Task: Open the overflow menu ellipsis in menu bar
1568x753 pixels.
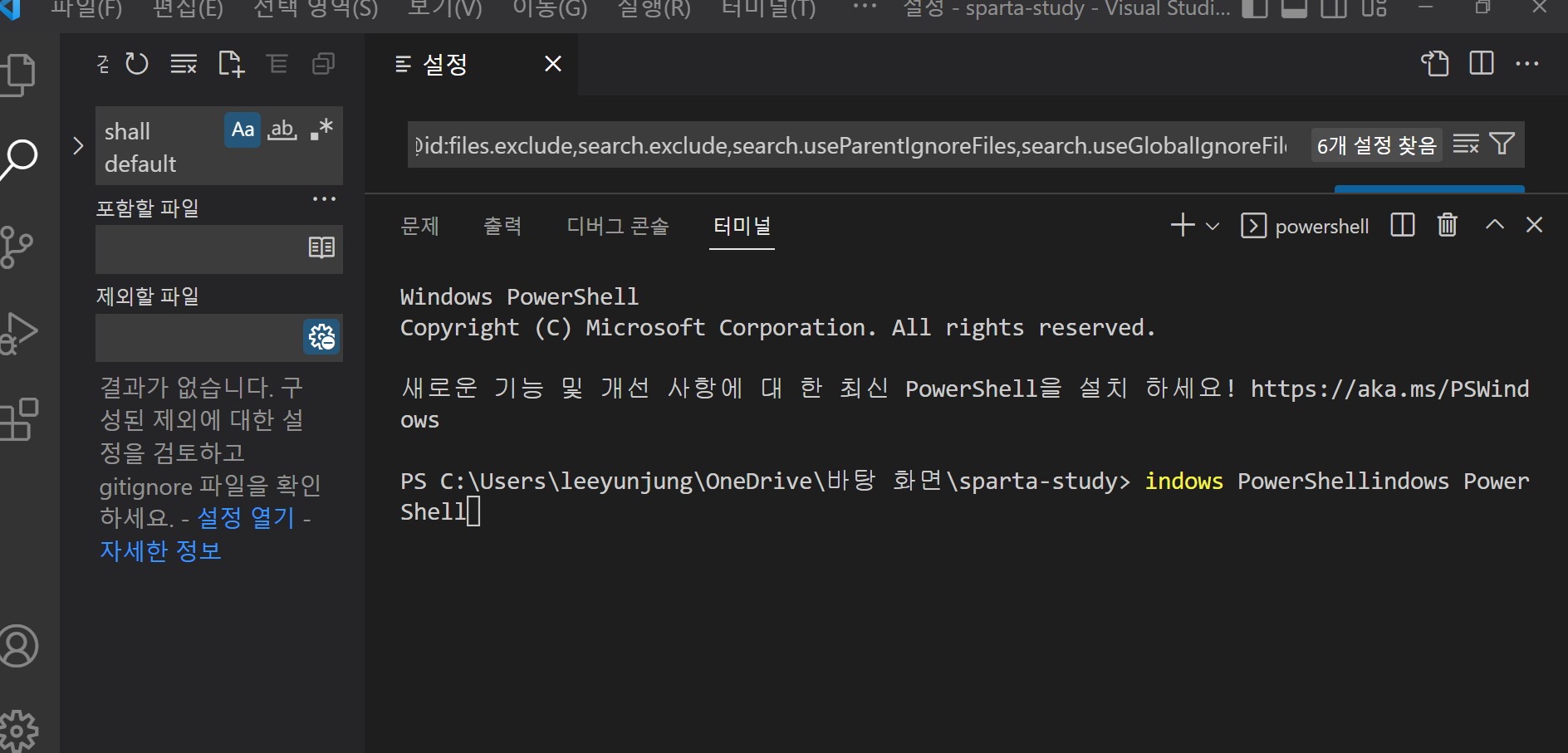Action: point(865,7)
